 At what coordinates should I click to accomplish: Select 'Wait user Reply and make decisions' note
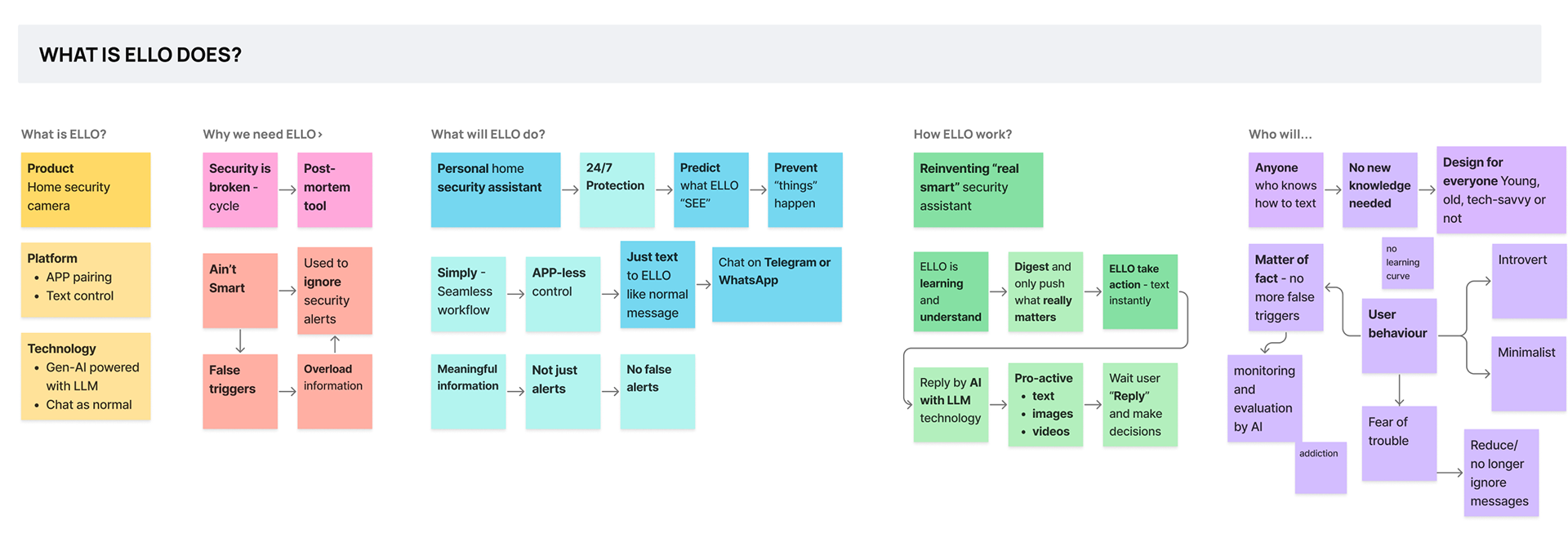(x=1140, y=405)
